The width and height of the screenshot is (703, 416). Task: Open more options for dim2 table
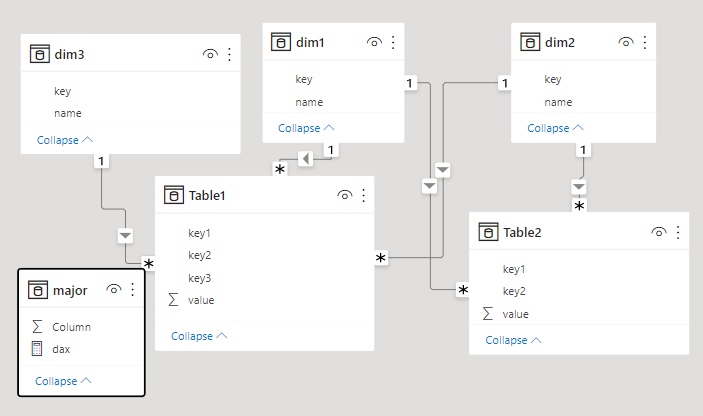point(644,42)
